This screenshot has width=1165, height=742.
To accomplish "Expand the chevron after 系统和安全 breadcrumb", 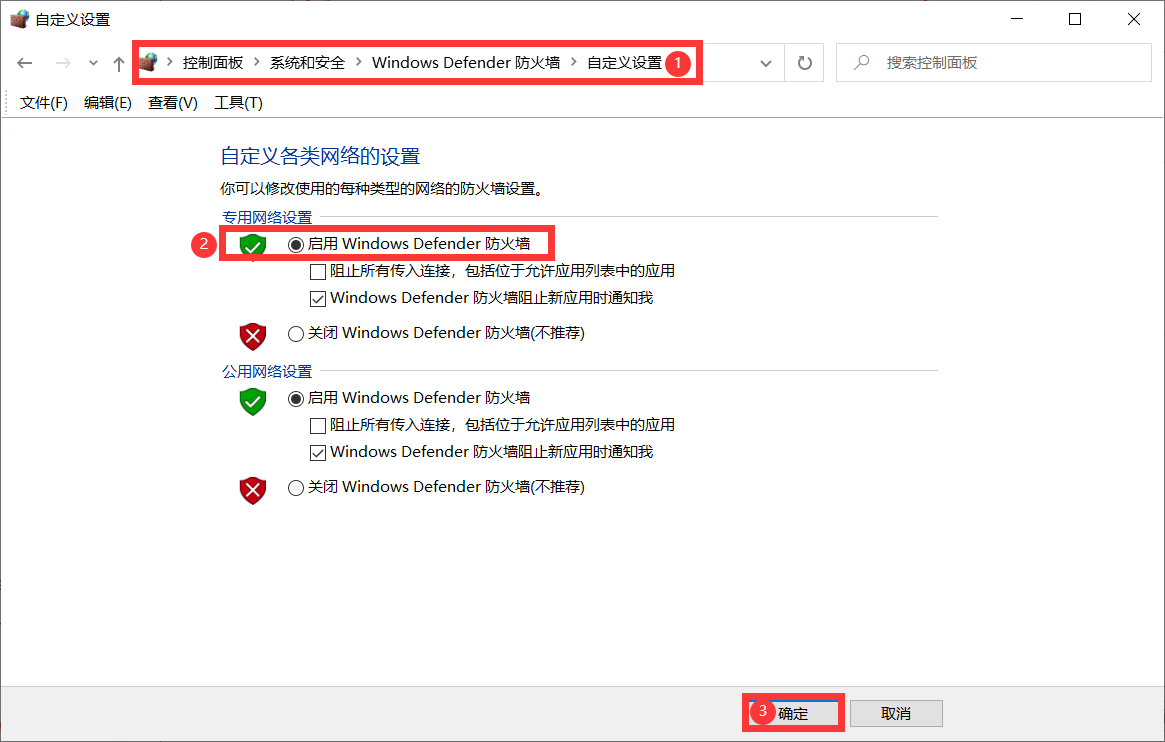I will point(358,62).
